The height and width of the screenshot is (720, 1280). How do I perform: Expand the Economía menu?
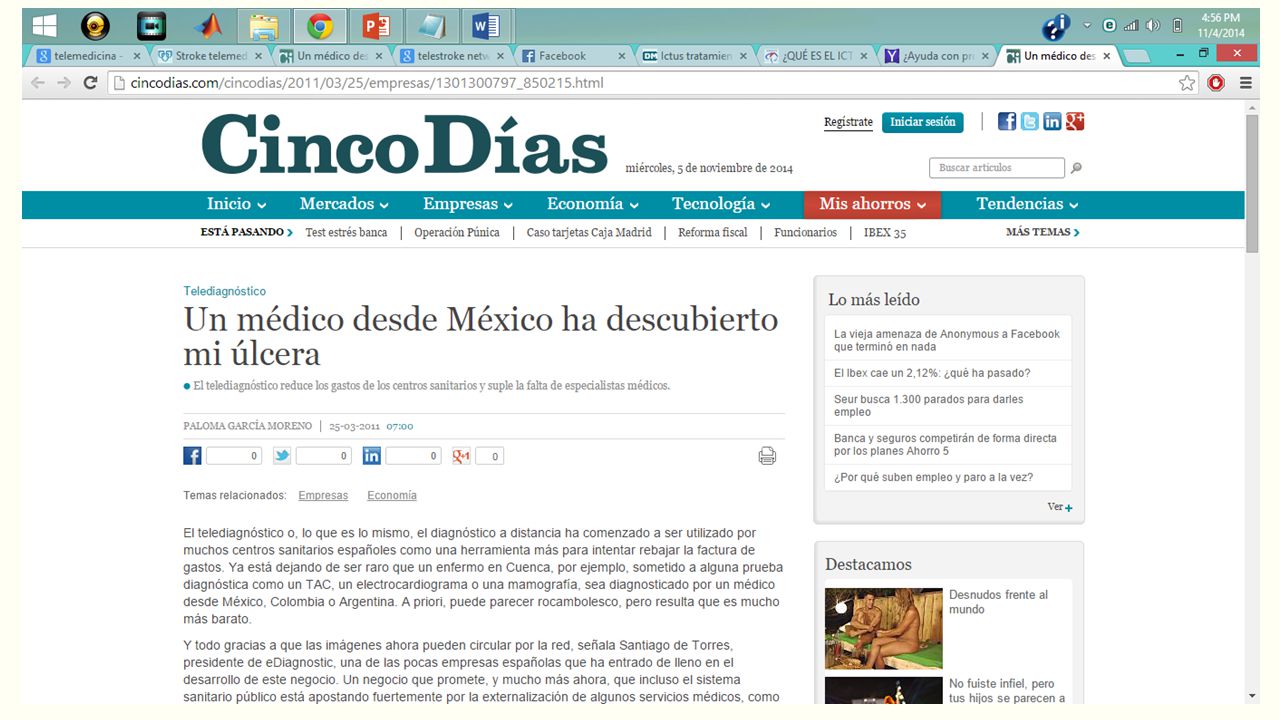click(593, 204)
